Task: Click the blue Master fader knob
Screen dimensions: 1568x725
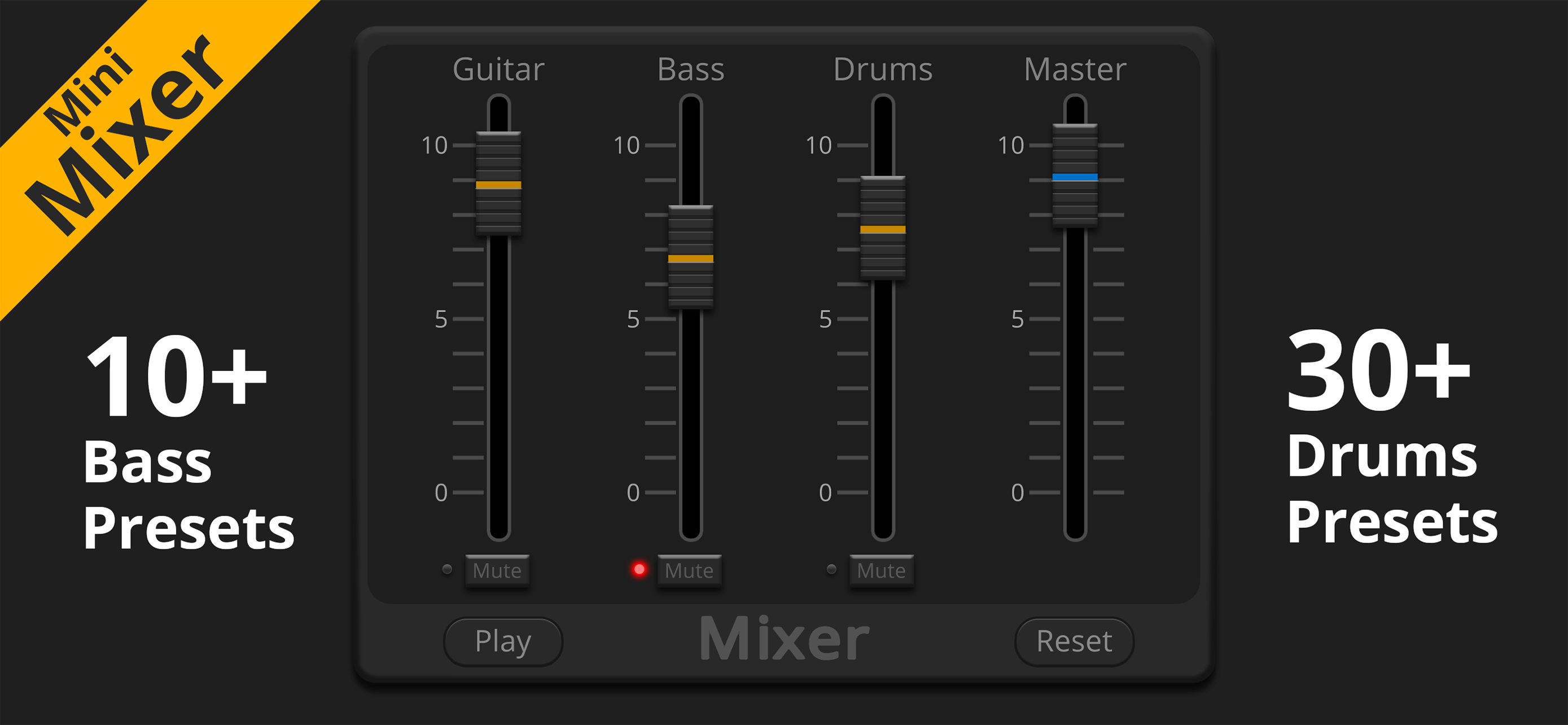Action: (x=1076, y=176)
